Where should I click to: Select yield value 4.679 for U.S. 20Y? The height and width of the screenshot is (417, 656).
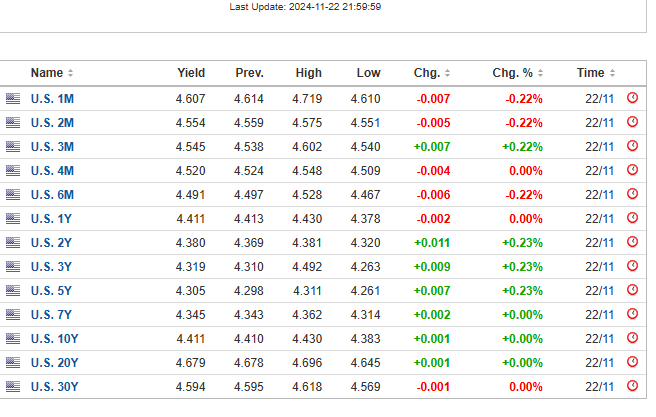click(x=190, y=363)
